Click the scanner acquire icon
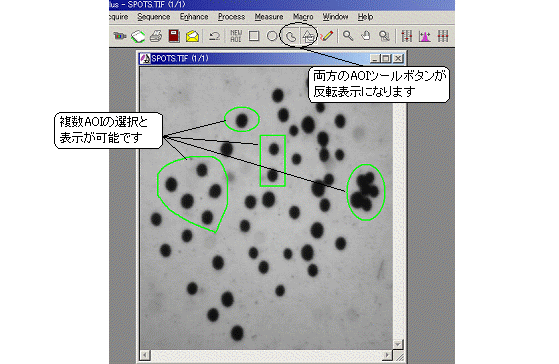 138,36
